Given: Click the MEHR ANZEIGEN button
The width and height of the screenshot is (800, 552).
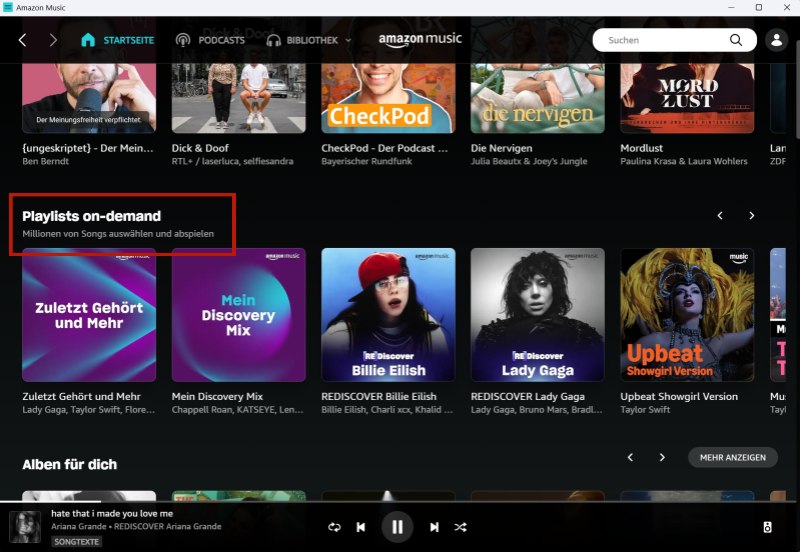Looking at the screenshot, I should tap(733, 458).
